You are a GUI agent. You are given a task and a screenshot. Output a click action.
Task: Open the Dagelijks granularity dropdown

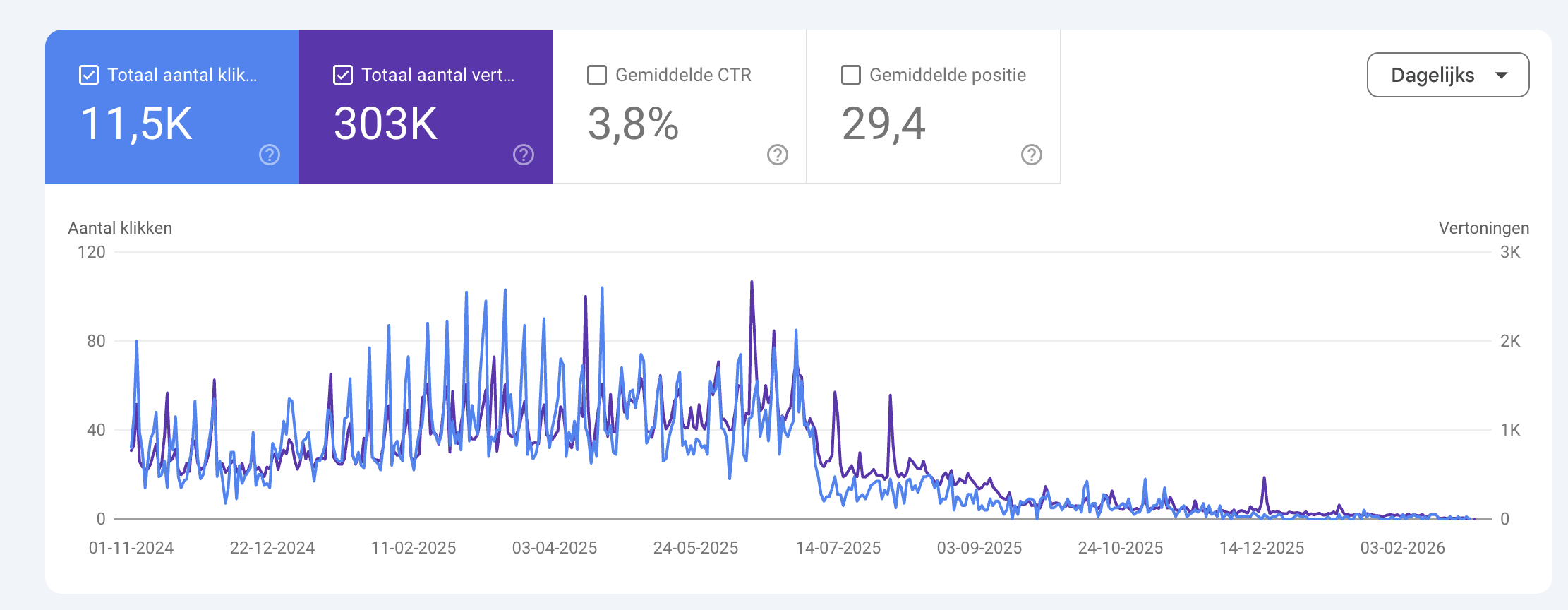click(x=1448, y=75)
